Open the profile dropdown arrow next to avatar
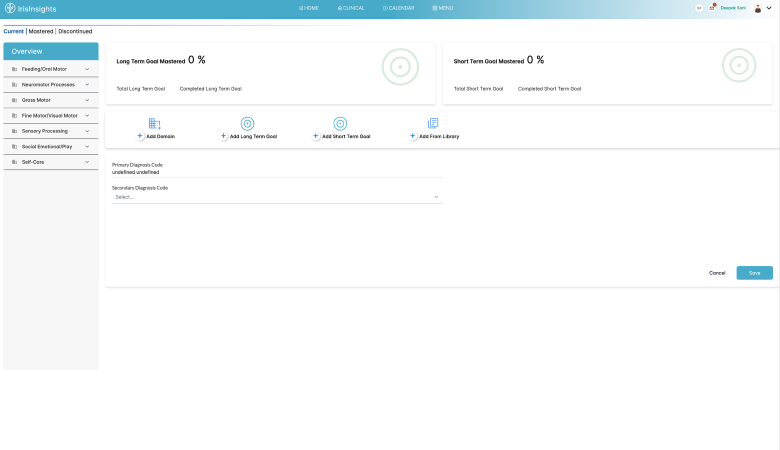The image size is (780, 450). pyautogui.click(x=769, y=8)
